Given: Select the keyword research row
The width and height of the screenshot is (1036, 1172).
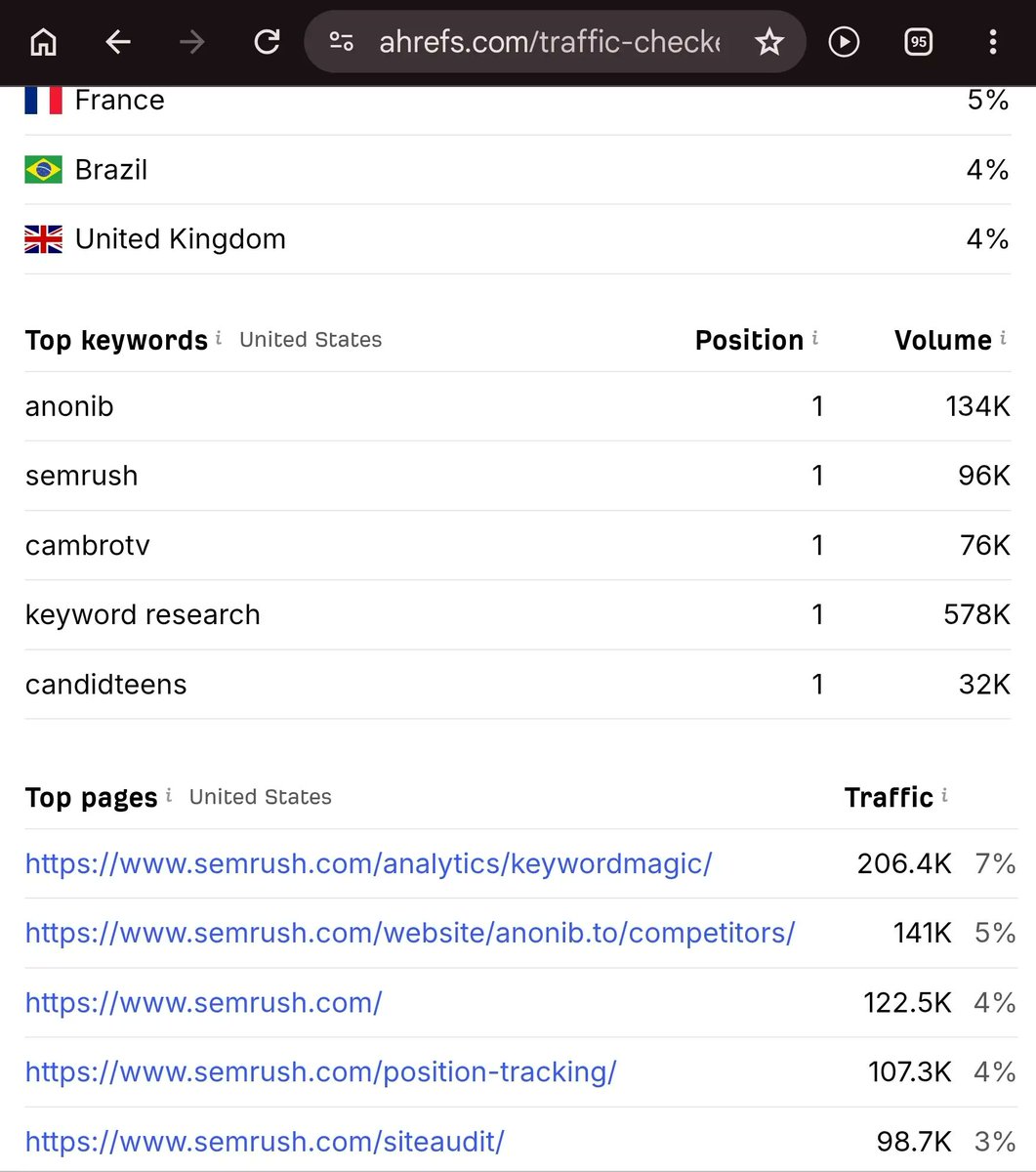Looking at the screenshot, I should 518,614.
